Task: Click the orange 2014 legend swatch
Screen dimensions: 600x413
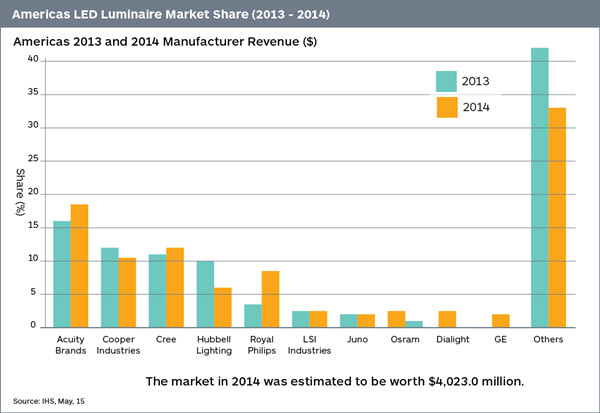Action: click(x=447, y=107)
